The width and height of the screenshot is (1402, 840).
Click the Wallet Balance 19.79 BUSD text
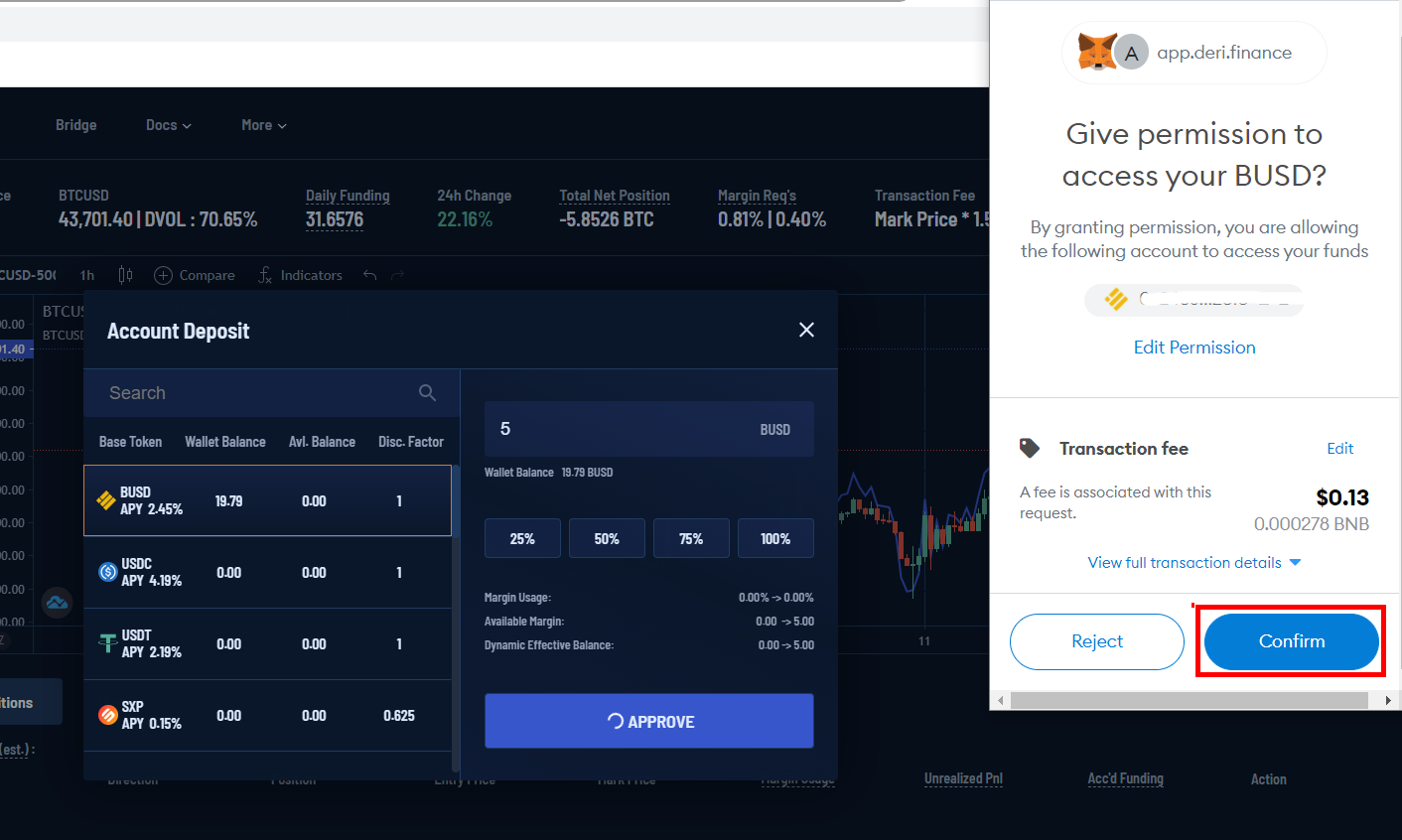pyautogui.click(x=548, y=473)
